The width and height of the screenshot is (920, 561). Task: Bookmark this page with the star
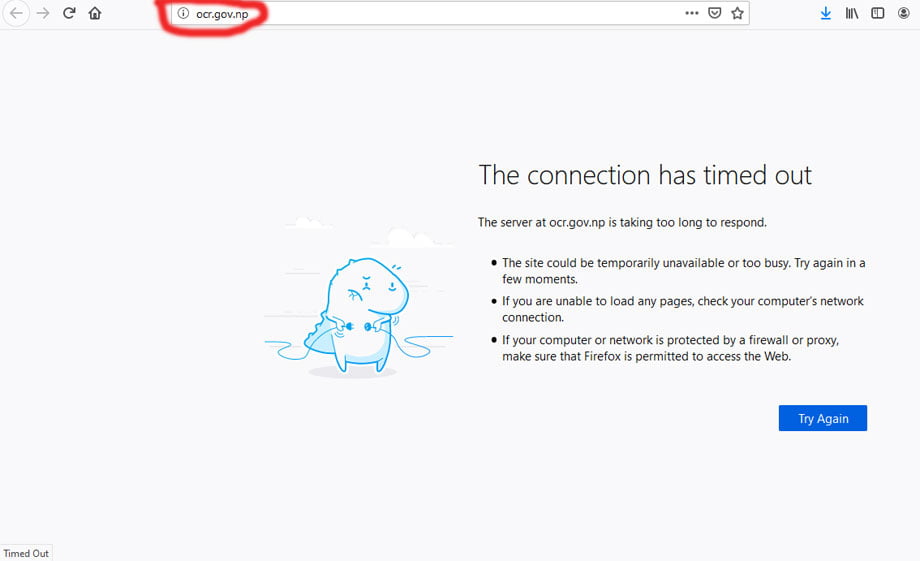tap(738, 14)
